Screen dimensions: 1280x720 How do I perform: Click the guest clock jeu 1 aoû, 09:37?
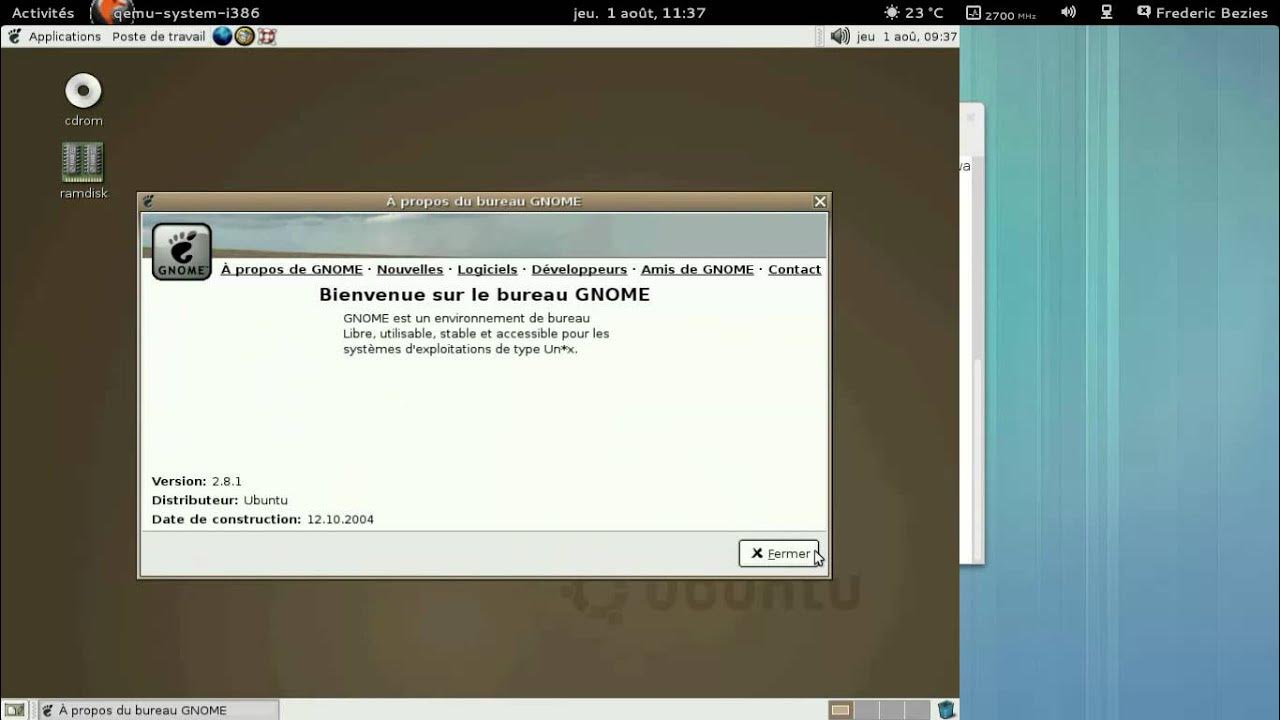(x=907, y=36)
